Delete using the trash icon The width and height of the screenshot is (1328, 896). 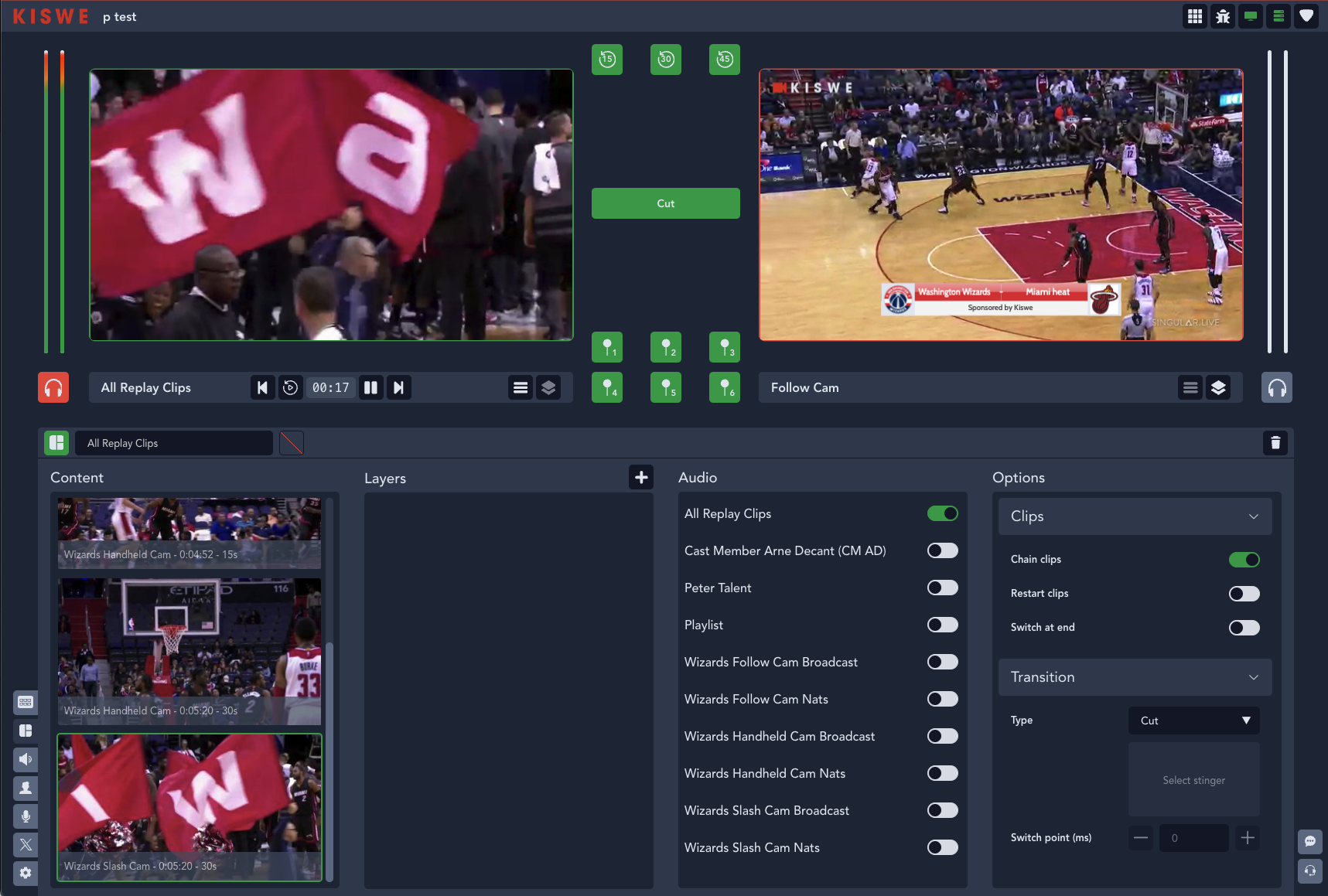pyautogui.click(x=1275, y=443)
